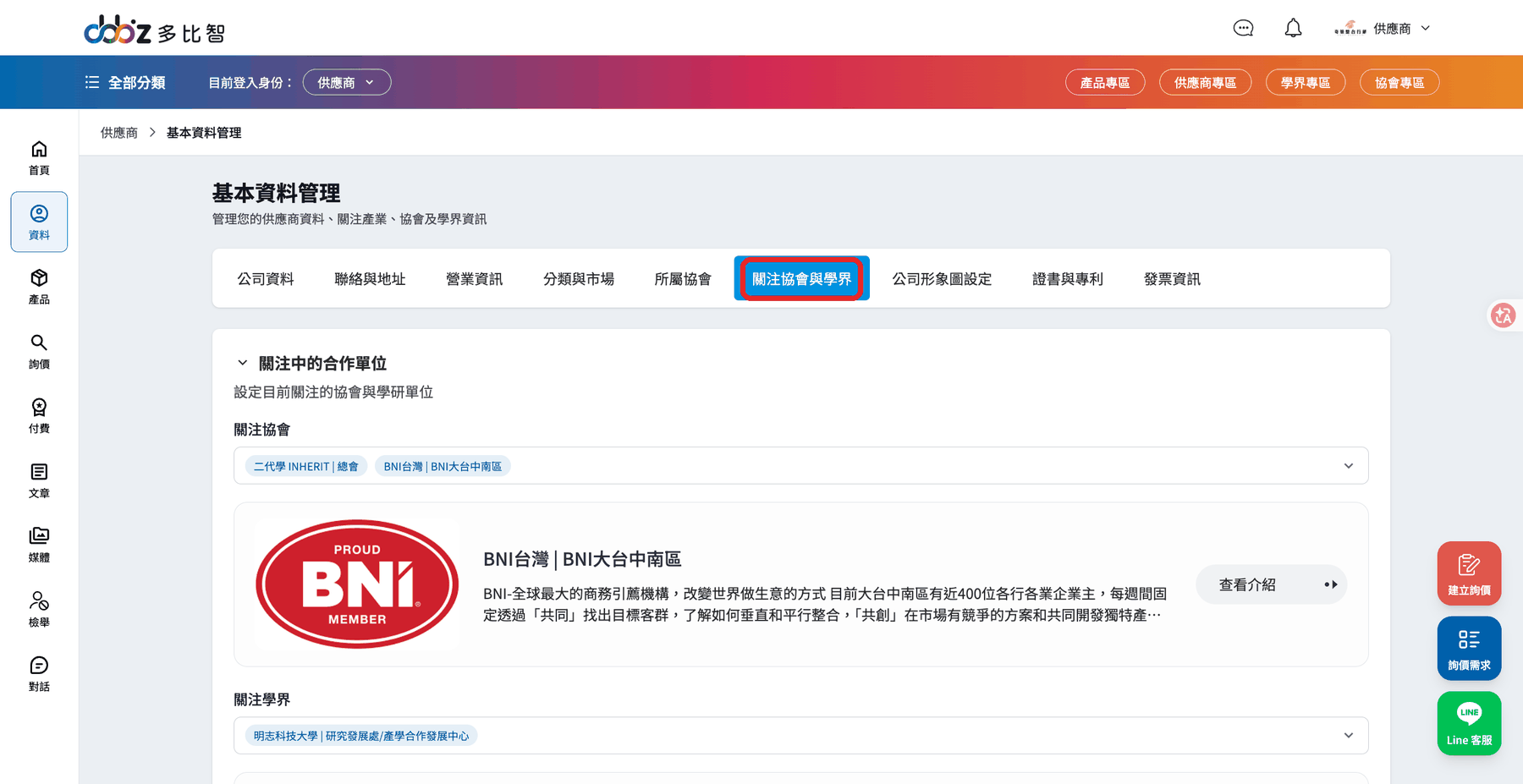1523x784 pixels.
Task: Open the 全部分類 hamburger menu
Action: tap(125, 82)
